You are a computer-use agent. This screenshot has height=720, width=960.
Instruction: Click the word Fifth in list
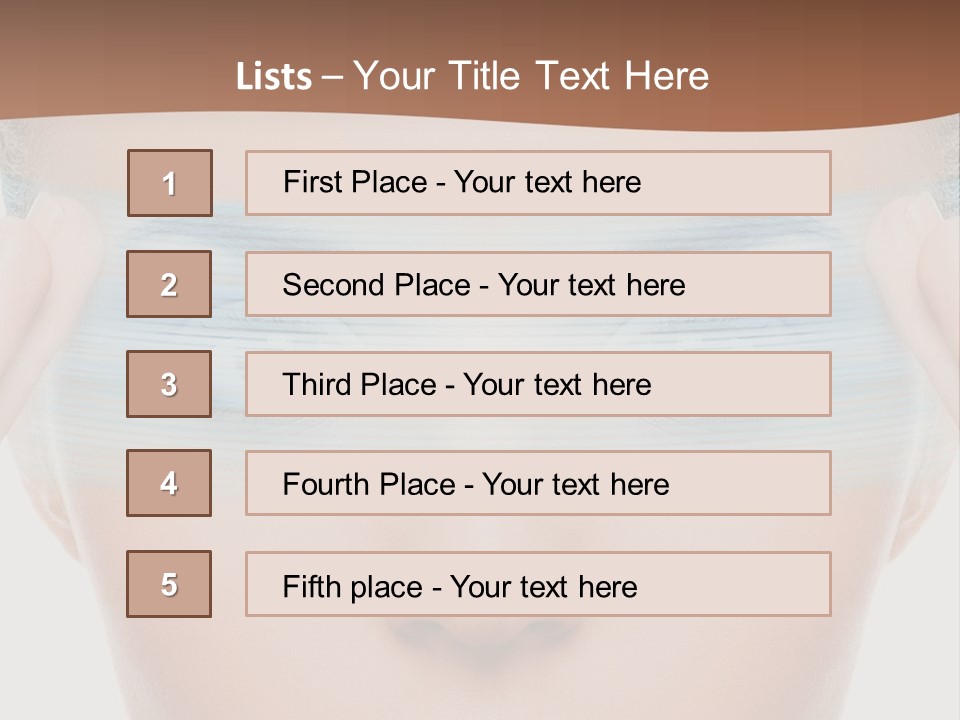click(313, 586)
